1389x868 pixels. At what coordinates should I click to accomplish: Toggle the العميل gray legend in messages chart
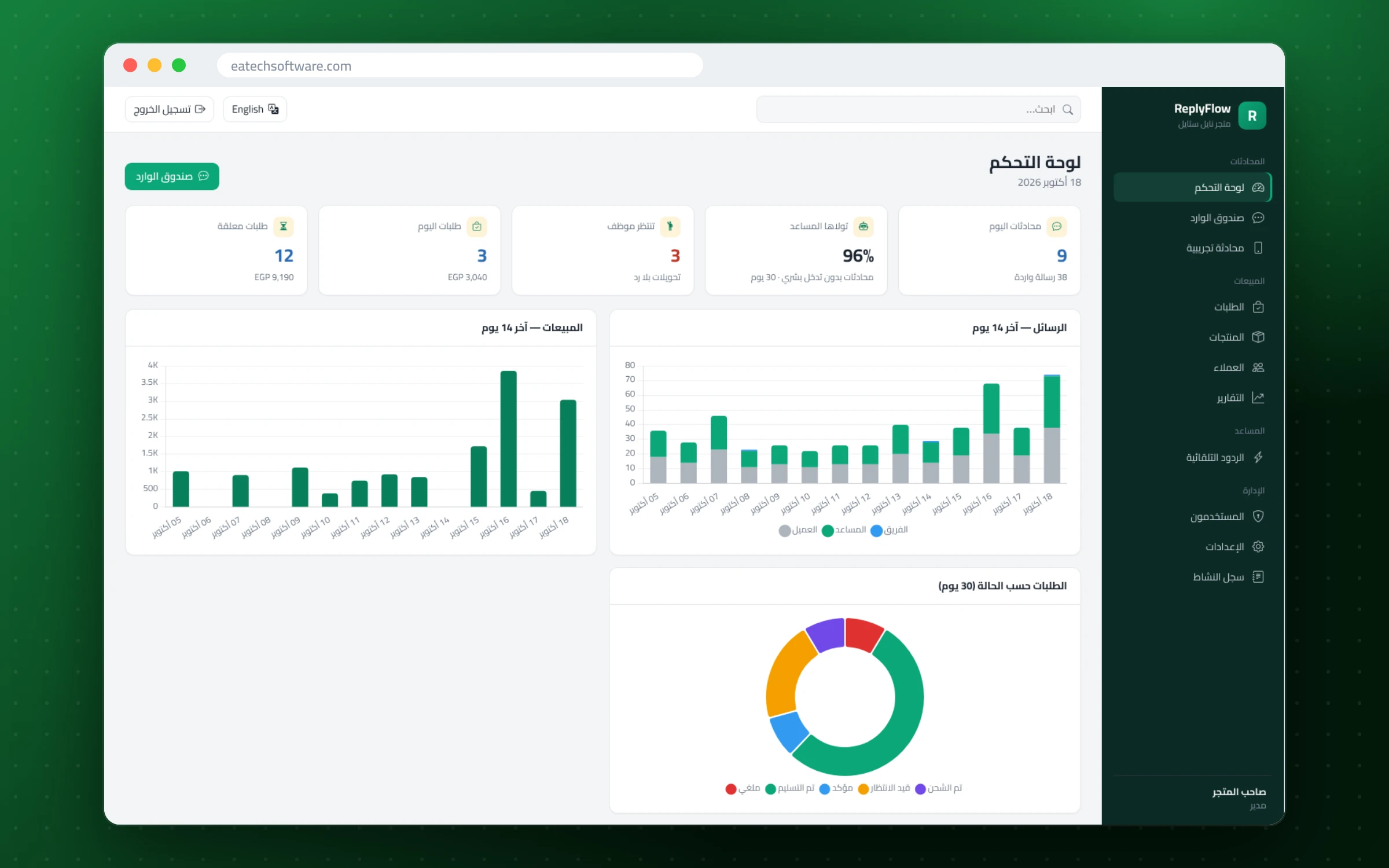click(x=798, y=530)
